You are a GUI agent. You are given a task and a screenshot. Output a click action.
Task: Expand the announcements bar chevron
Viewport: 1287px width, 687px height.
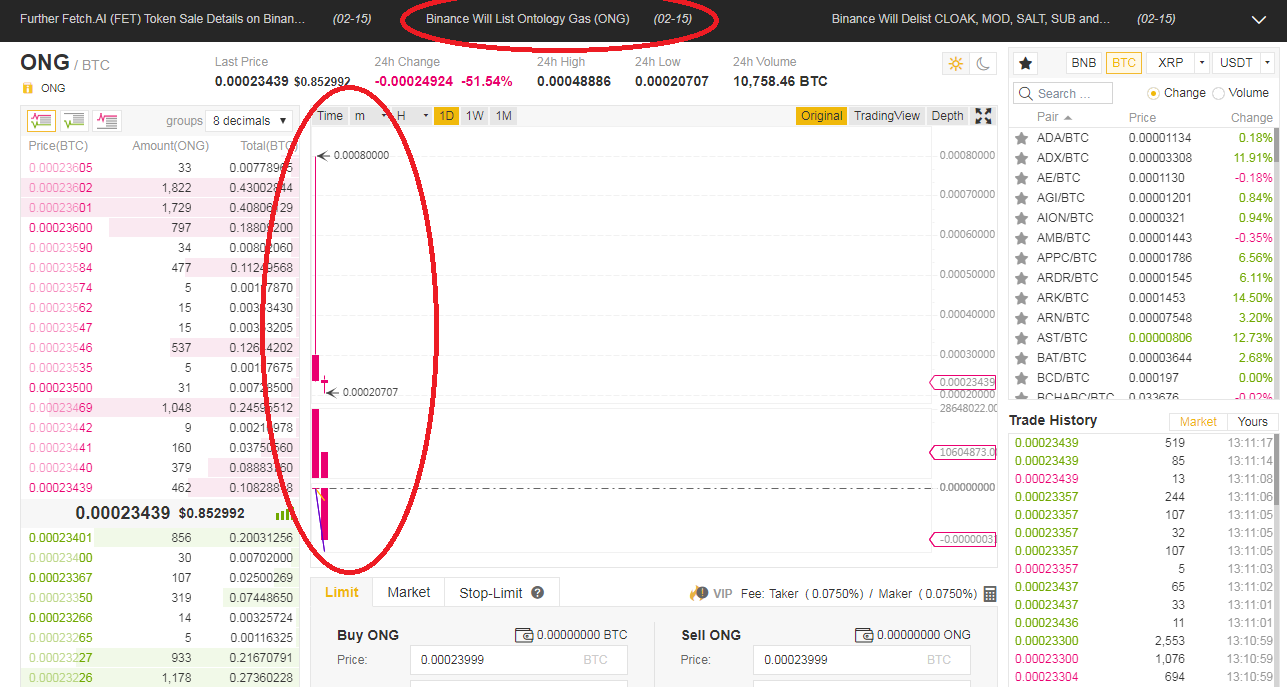click(x=1258, y=19)
